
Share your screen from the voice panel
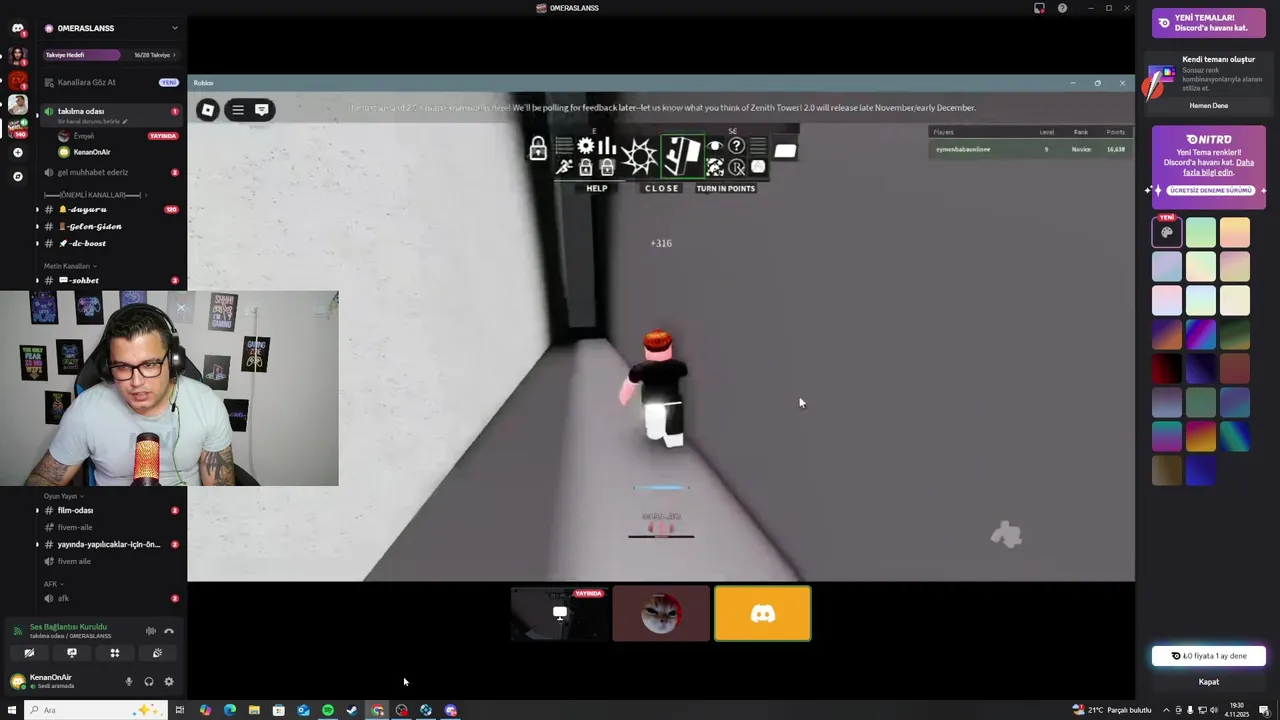click(x=72, y=653)
